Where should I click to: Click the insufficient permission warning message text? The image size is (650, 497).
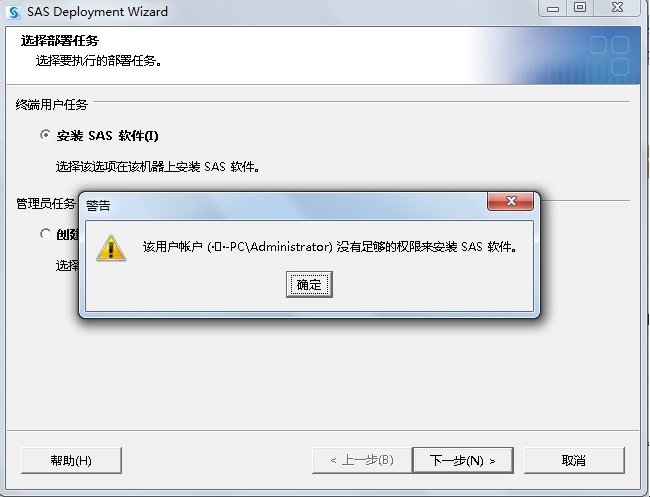(x=330, y=247)
